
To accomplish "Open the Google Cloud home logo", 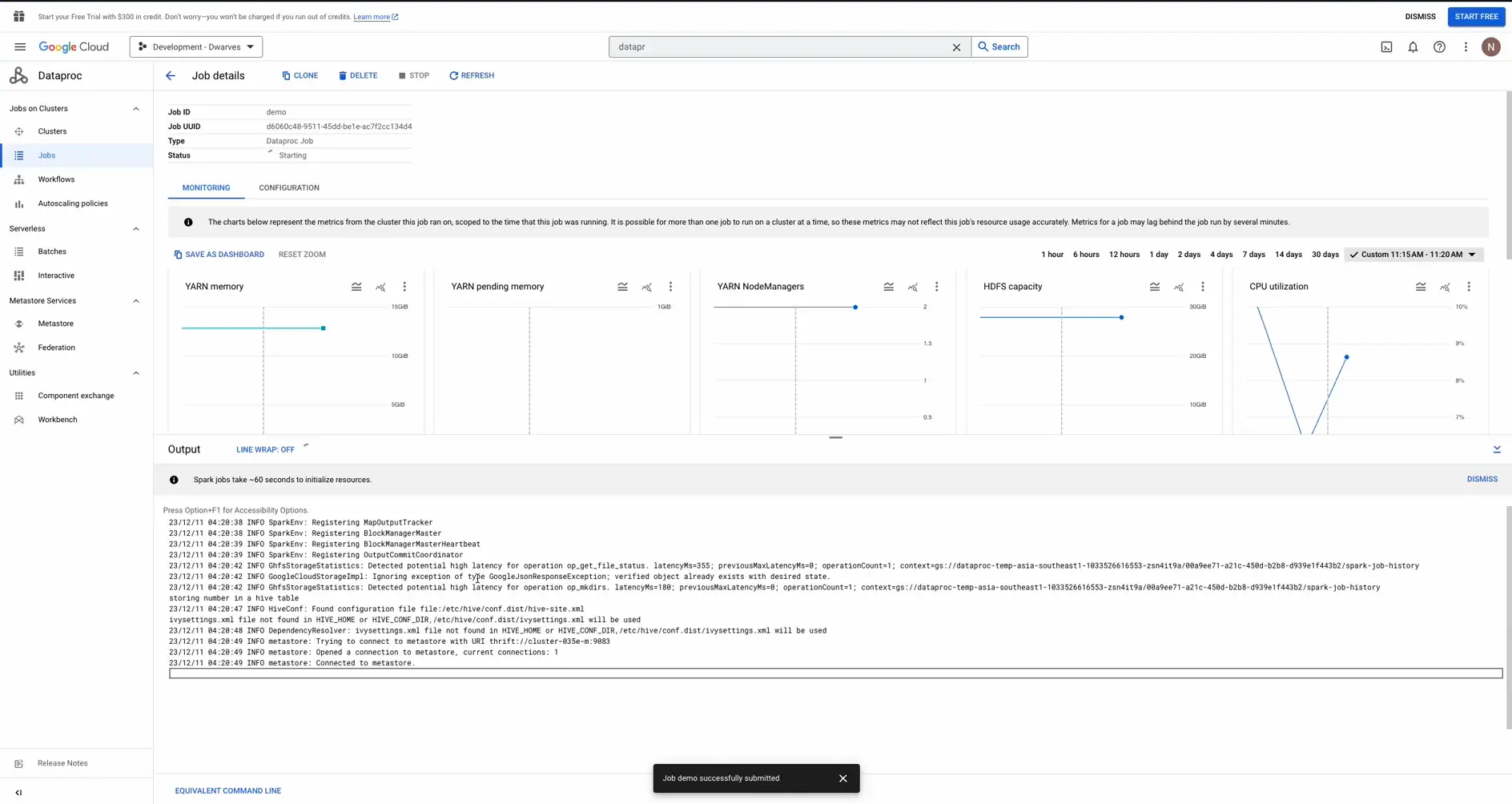I will [x=74, y=47].
